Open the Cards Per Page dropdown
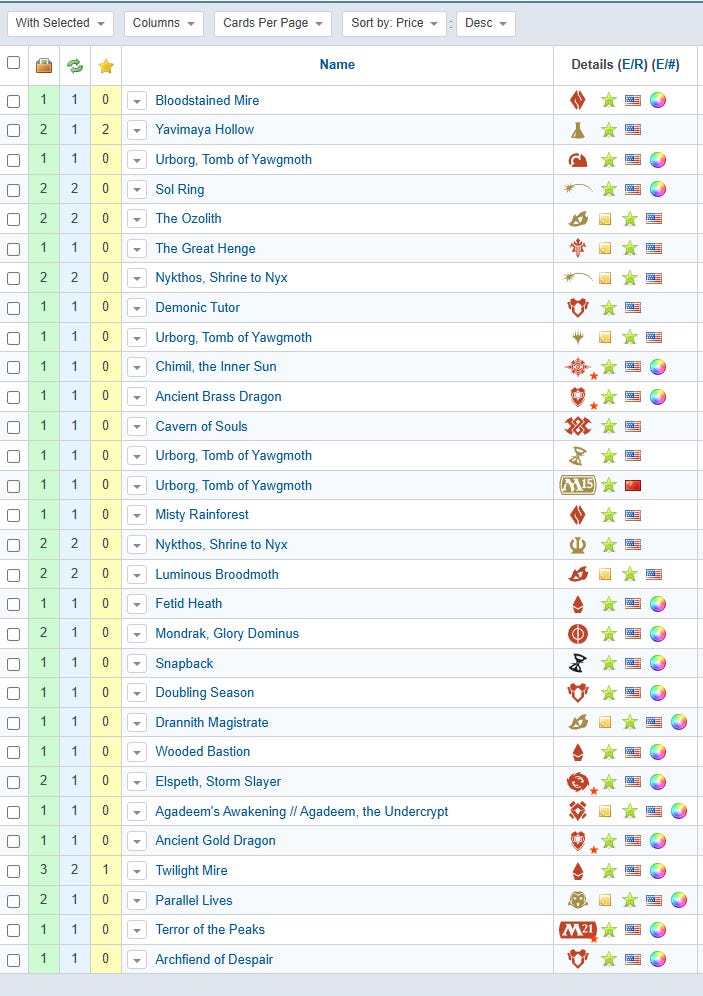Screen dimensions: 703x996 tap(273, 24)
